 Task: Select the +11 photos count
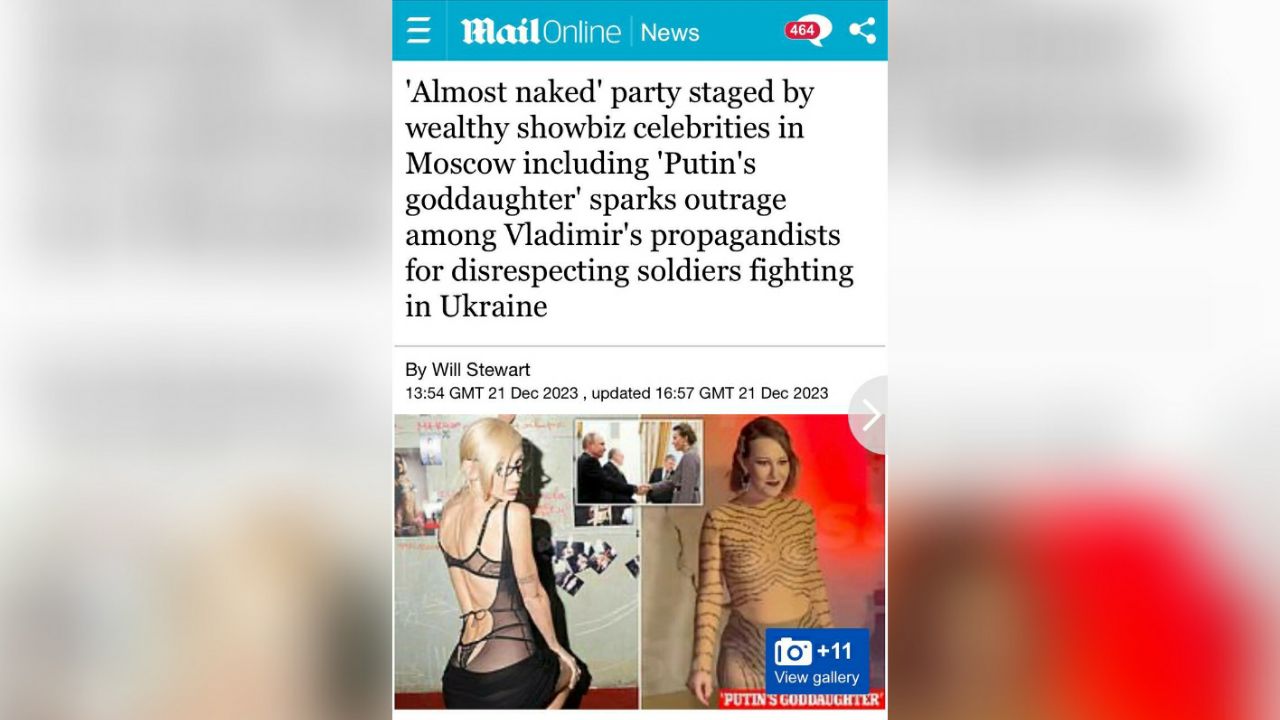tap(834, 652)
